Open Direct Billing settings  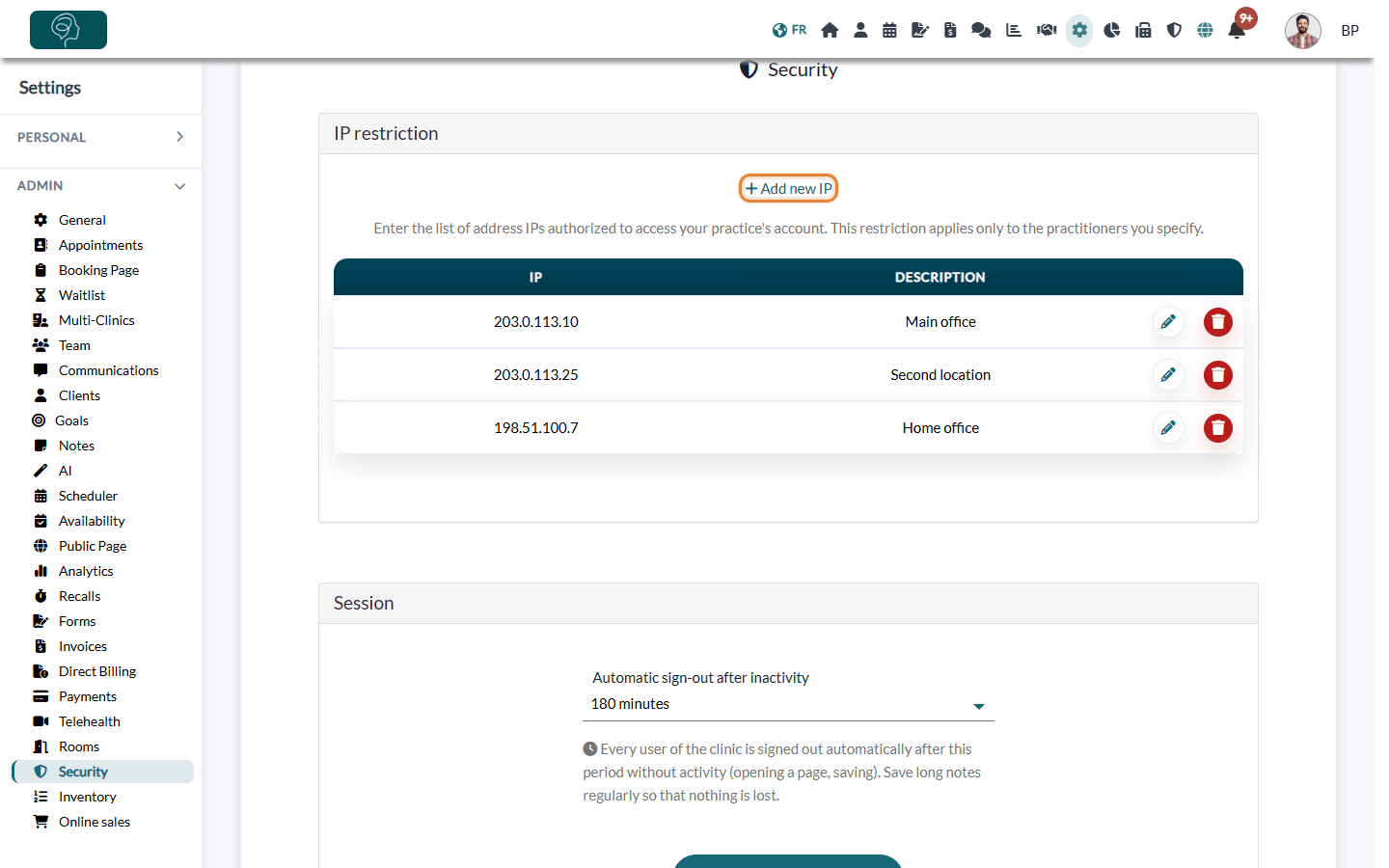point(97,671)
